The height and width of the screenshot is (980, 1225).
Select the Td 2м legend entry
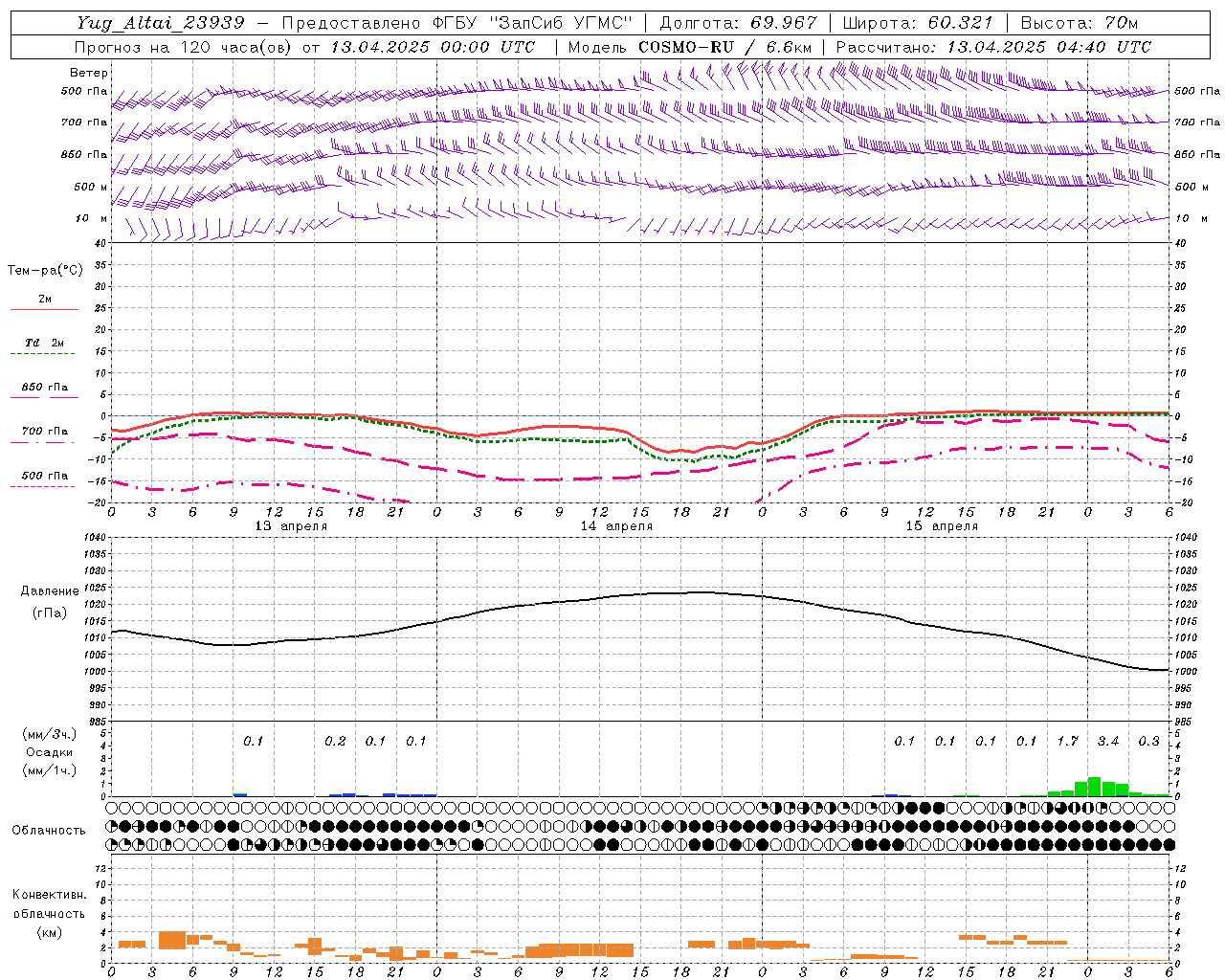click(45, 343)
